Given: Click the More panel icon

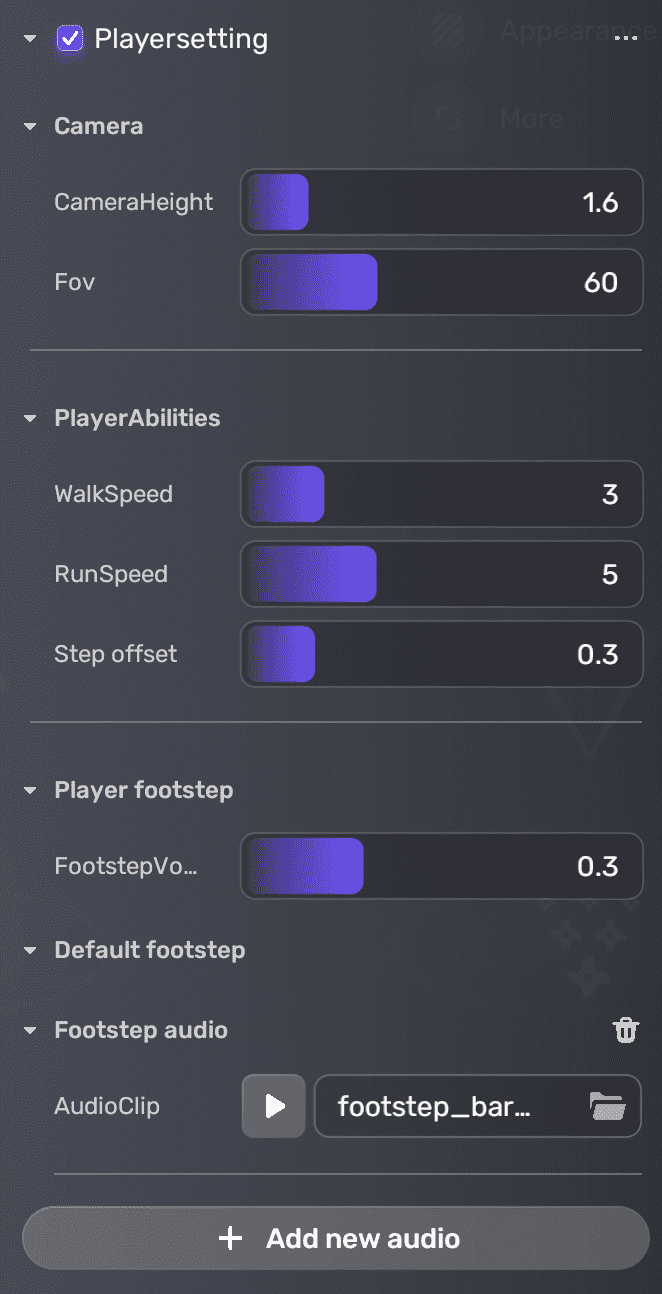Looking at the screenshot, I should (x=446, y=118).
